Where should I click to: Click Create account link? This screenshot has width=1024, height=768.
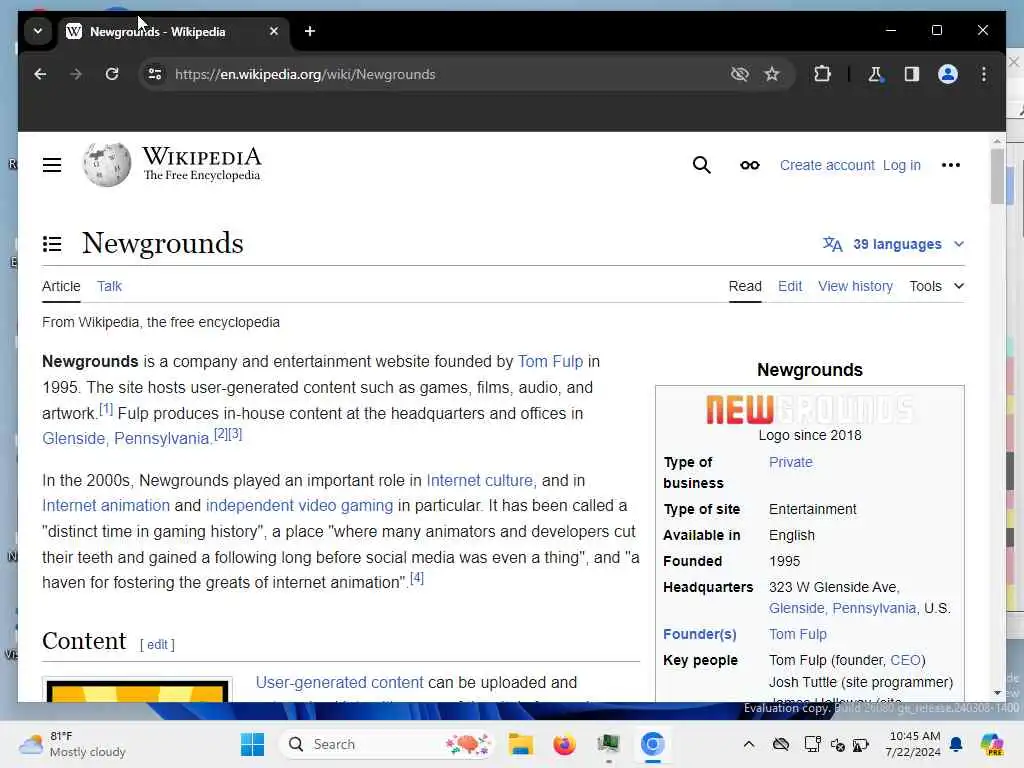pyautogui.click(x=827, y=165)
